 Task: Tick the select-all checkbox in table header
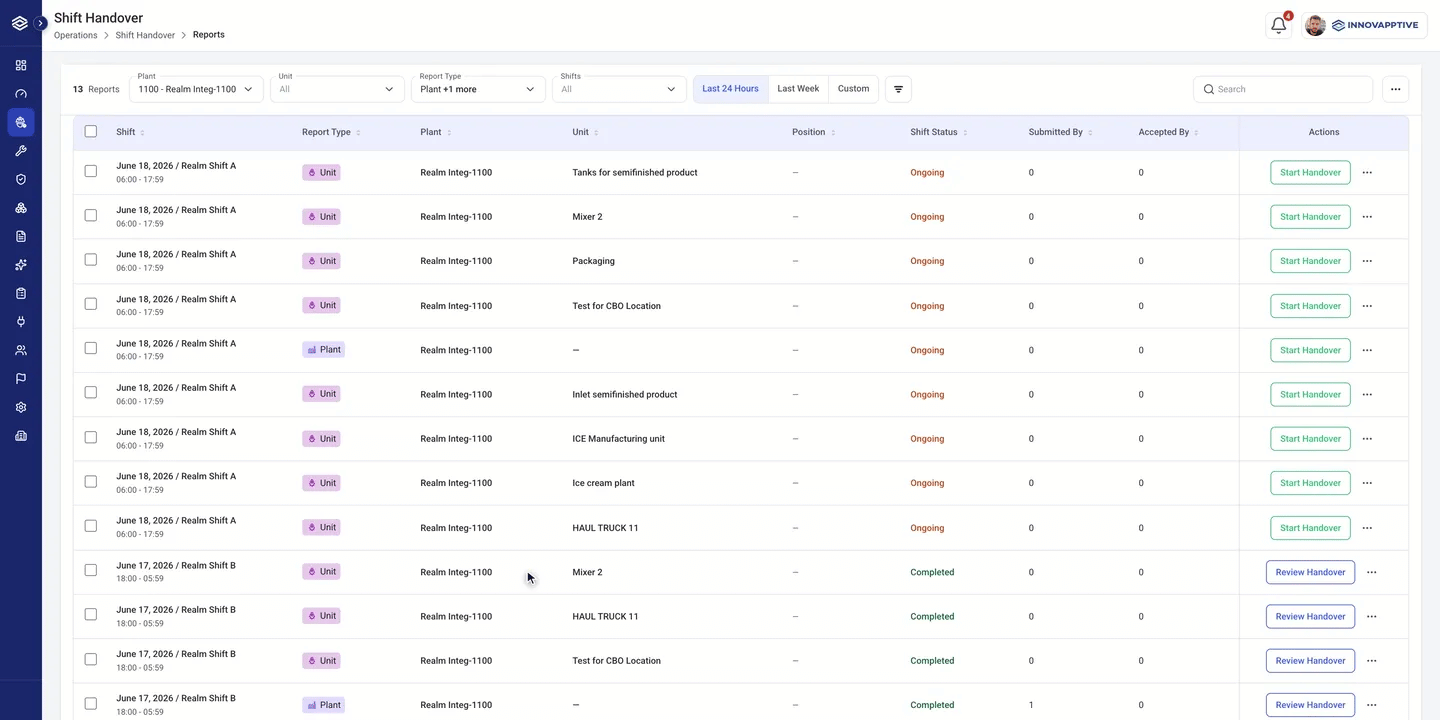tap(91, 132)
